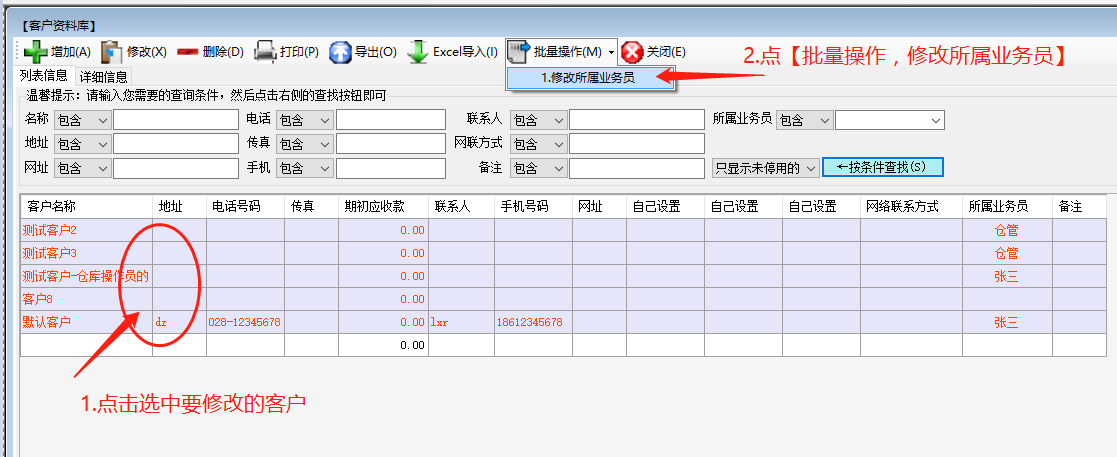Viewport: 1117px width, 457px height.
Task: Click the red 关闭(E) icon
Action: (632, 52)
